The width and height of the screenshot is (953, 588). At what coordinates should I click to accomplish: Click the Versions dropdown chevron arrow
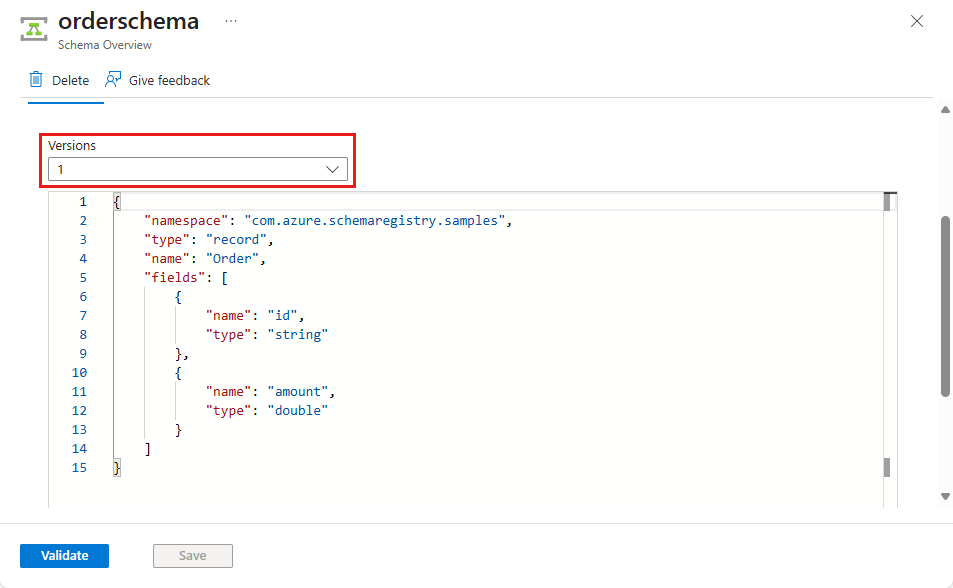[334, 170]
